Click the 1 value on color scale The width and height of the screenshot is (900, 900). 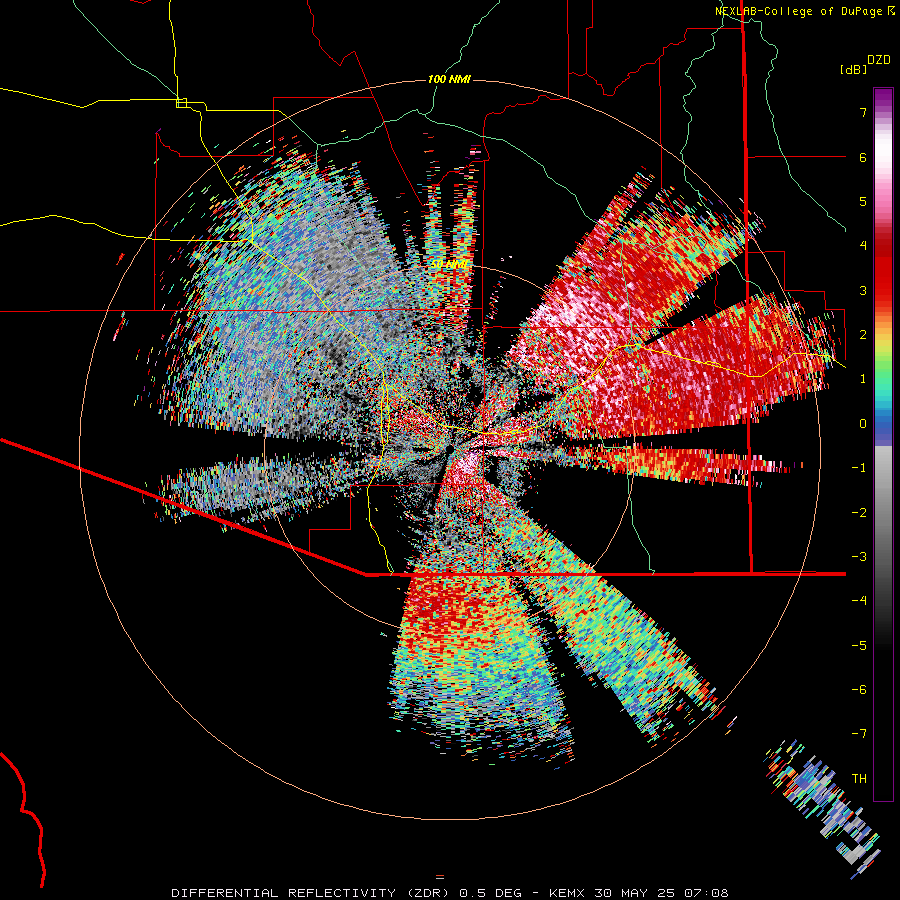[863, 379]
